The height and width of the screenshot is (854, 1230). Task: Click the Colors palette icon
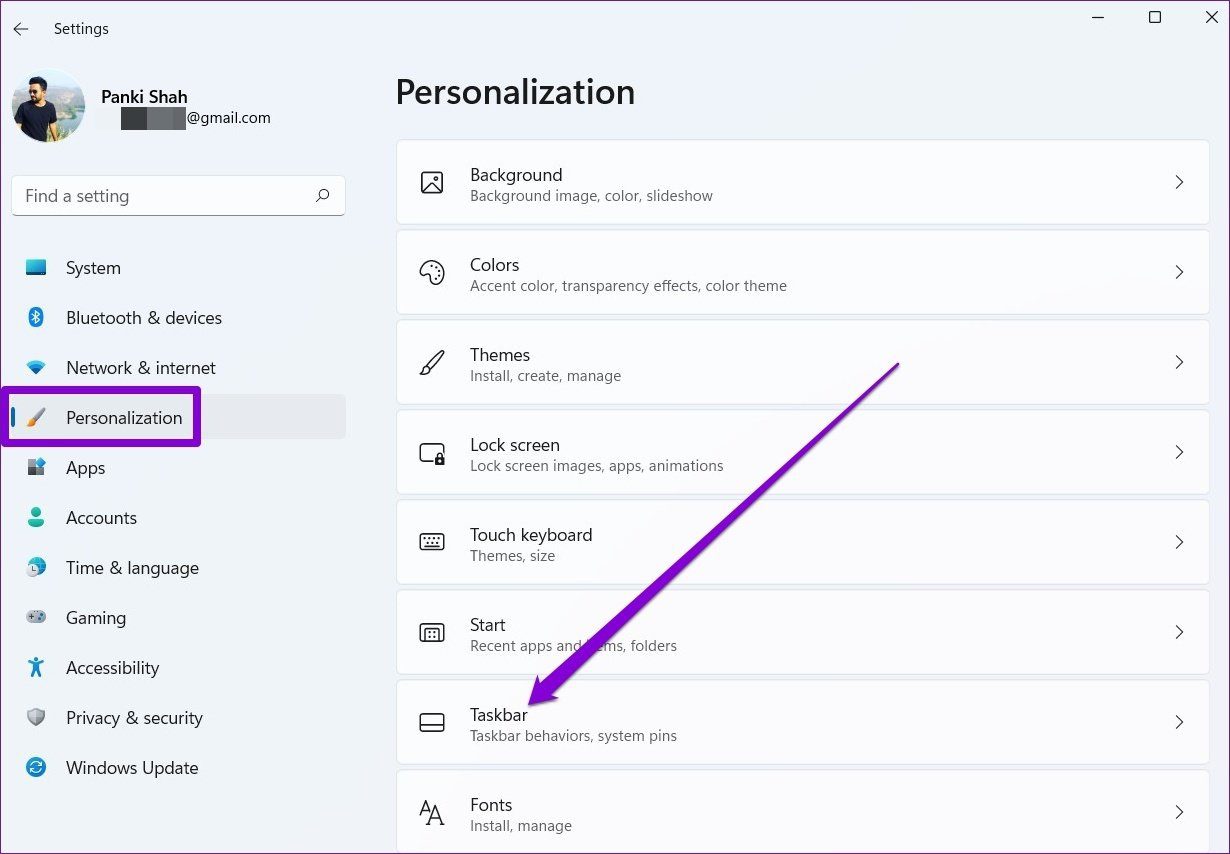point(432,273)
